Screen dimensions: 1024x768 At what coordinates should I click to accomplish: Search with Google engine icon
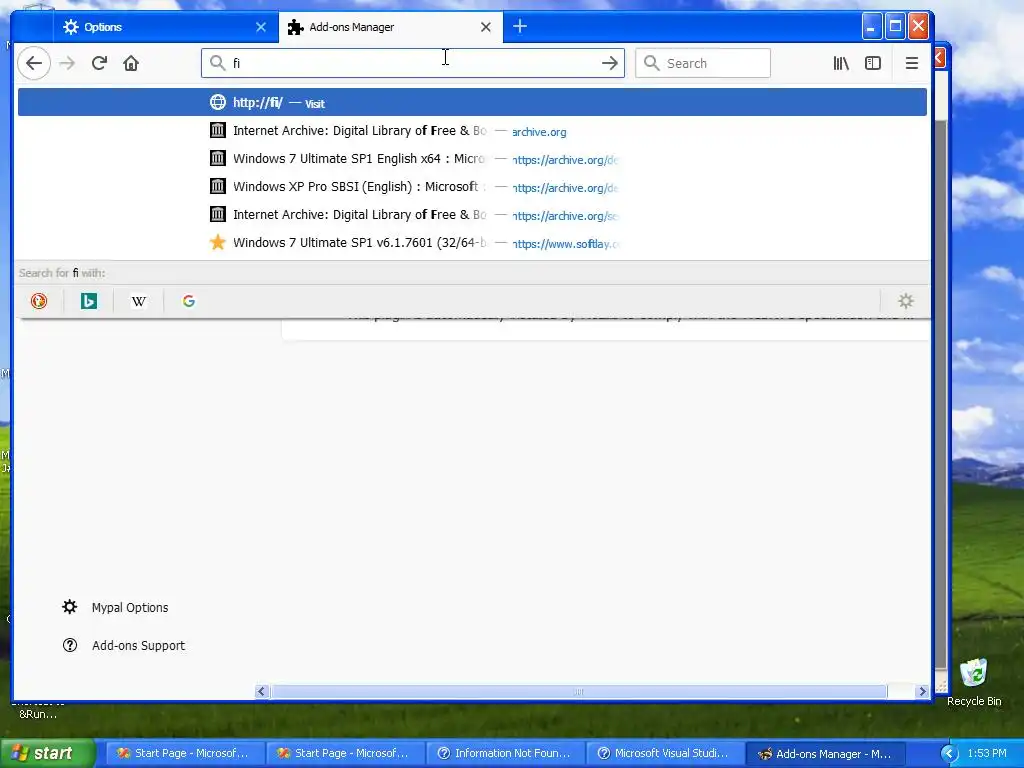tap(189, 301)
